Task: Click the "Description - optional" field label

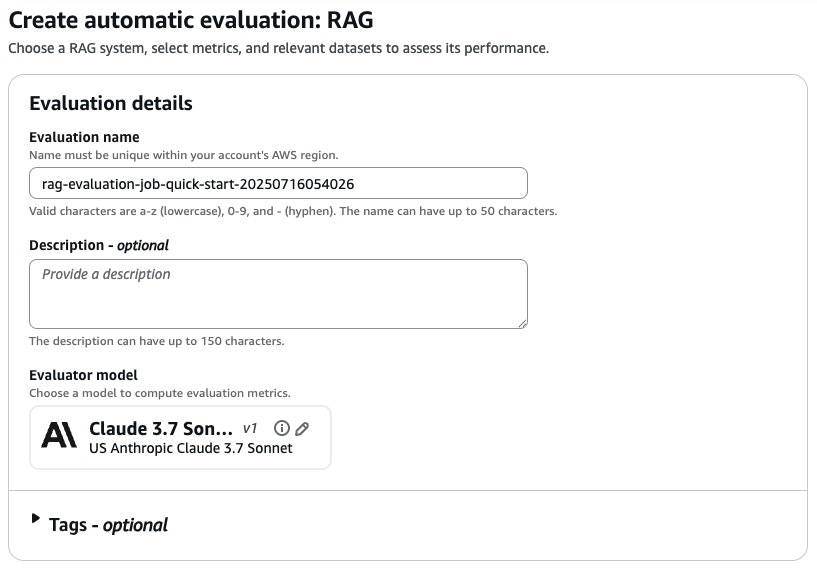Action: [99, 245]
